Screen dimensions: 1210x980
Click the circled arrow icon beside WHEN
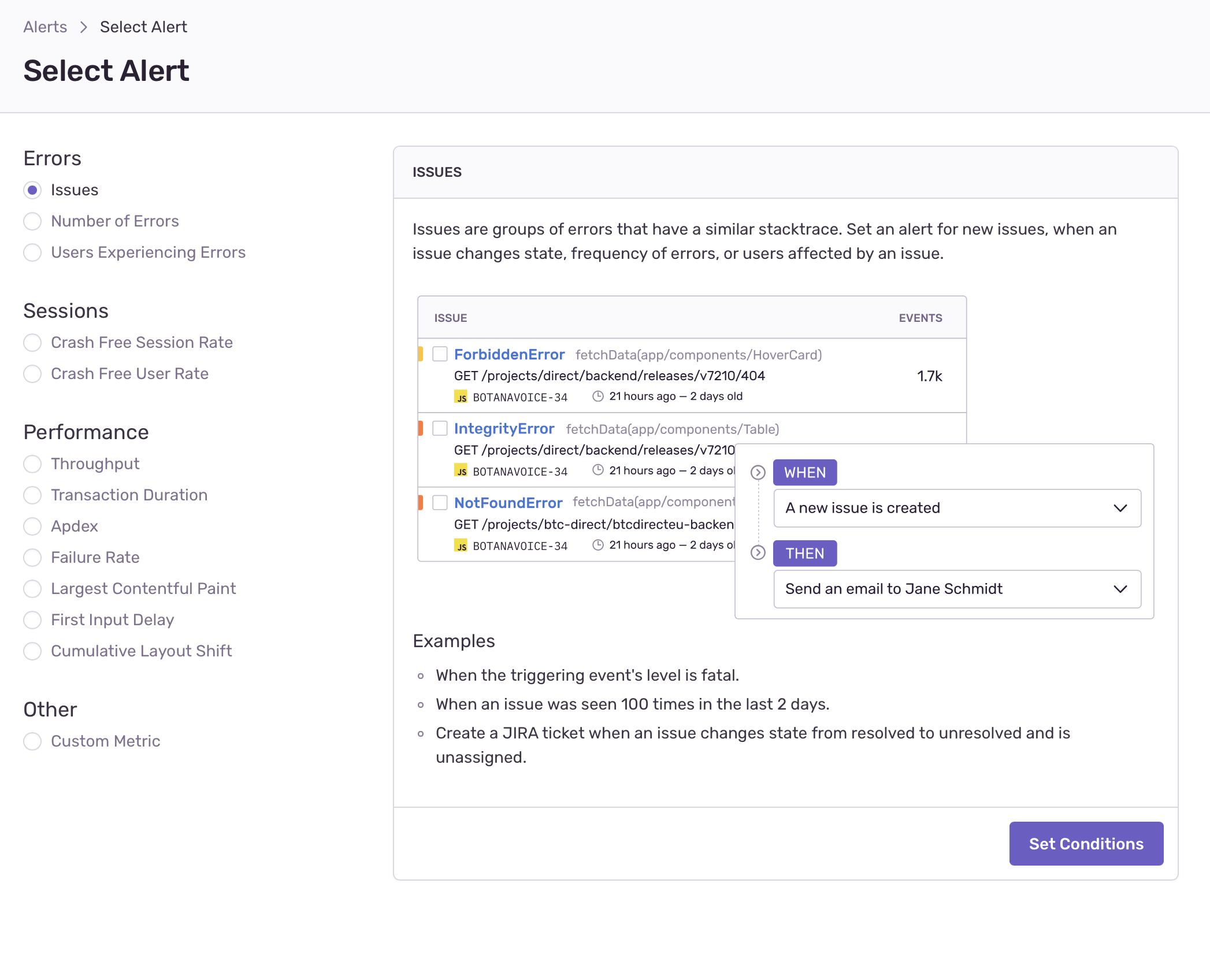click(x=757, y=473)
